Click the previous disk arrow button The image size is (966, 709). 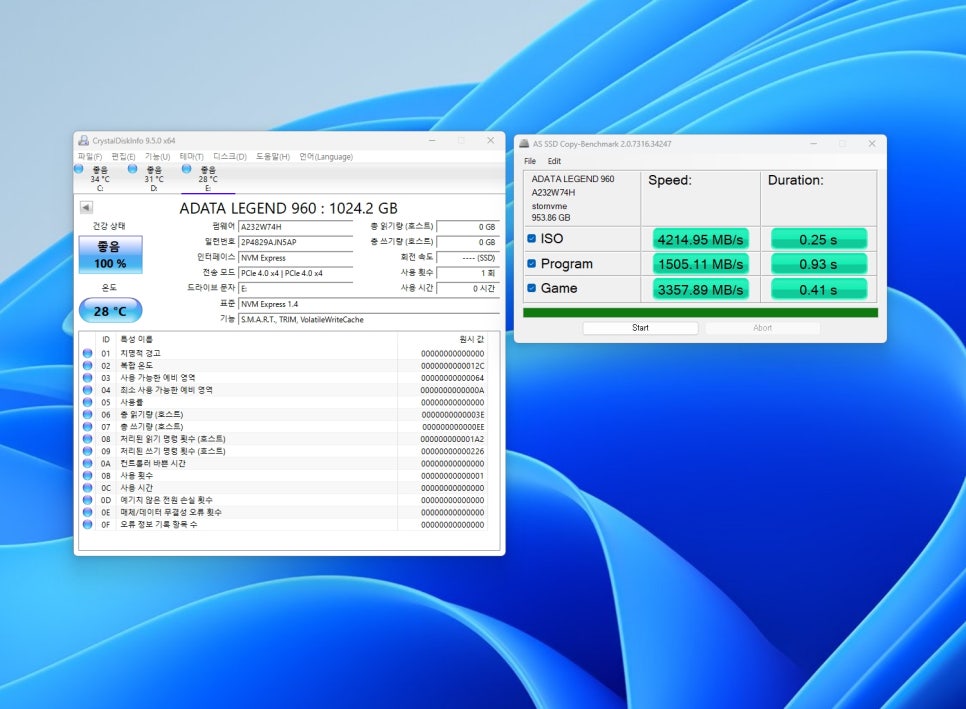point(86,207)
